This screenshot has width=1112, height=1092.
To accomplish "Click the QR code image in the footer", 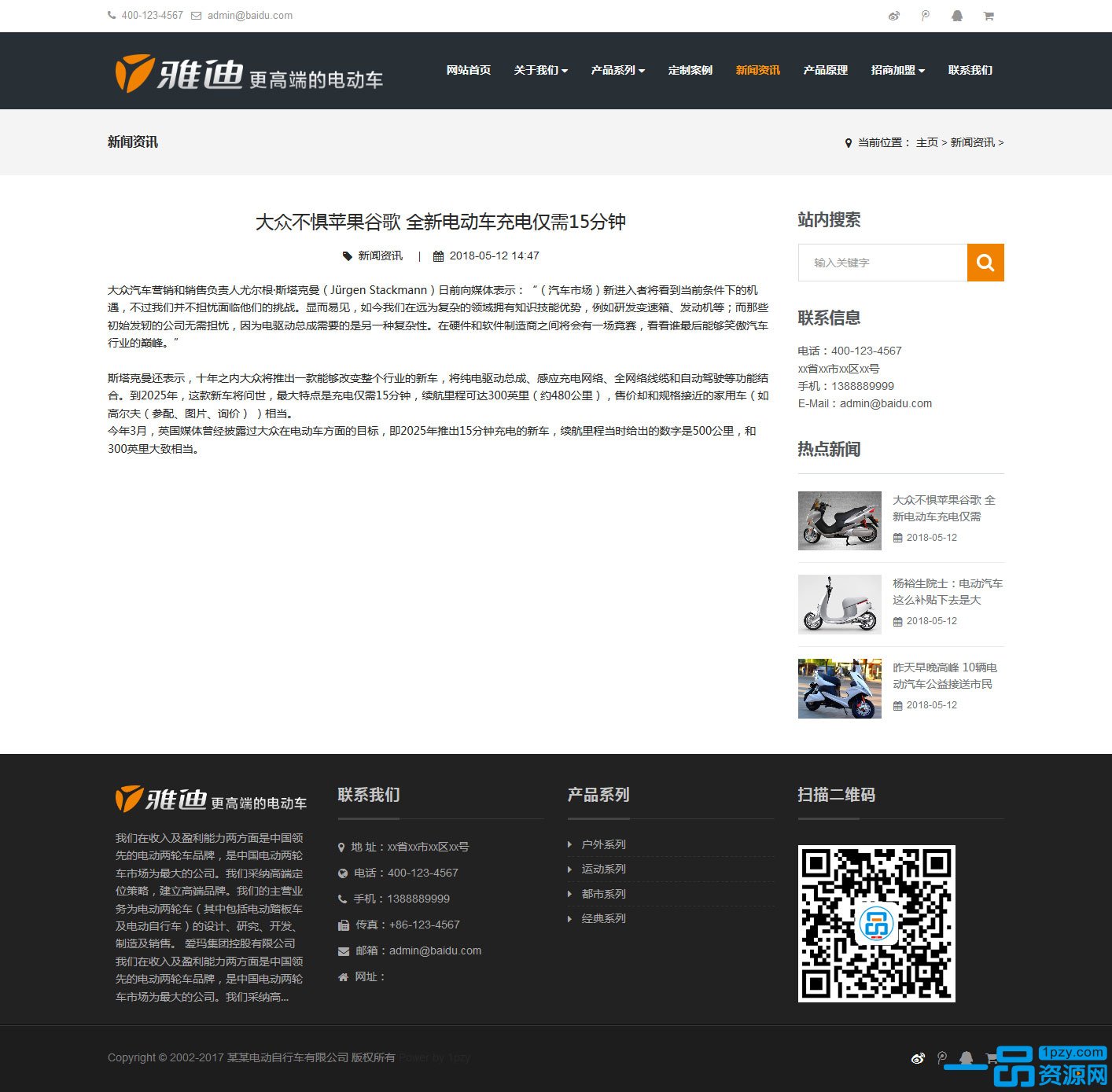I will pos(877,924).
